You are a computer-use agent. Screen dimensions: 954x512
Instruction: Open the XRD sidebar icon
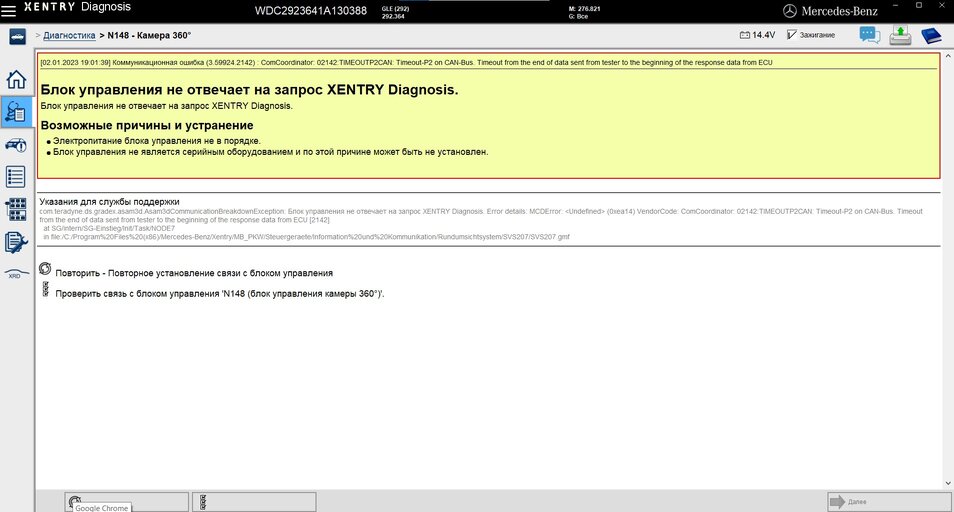[x=16, y=274]
